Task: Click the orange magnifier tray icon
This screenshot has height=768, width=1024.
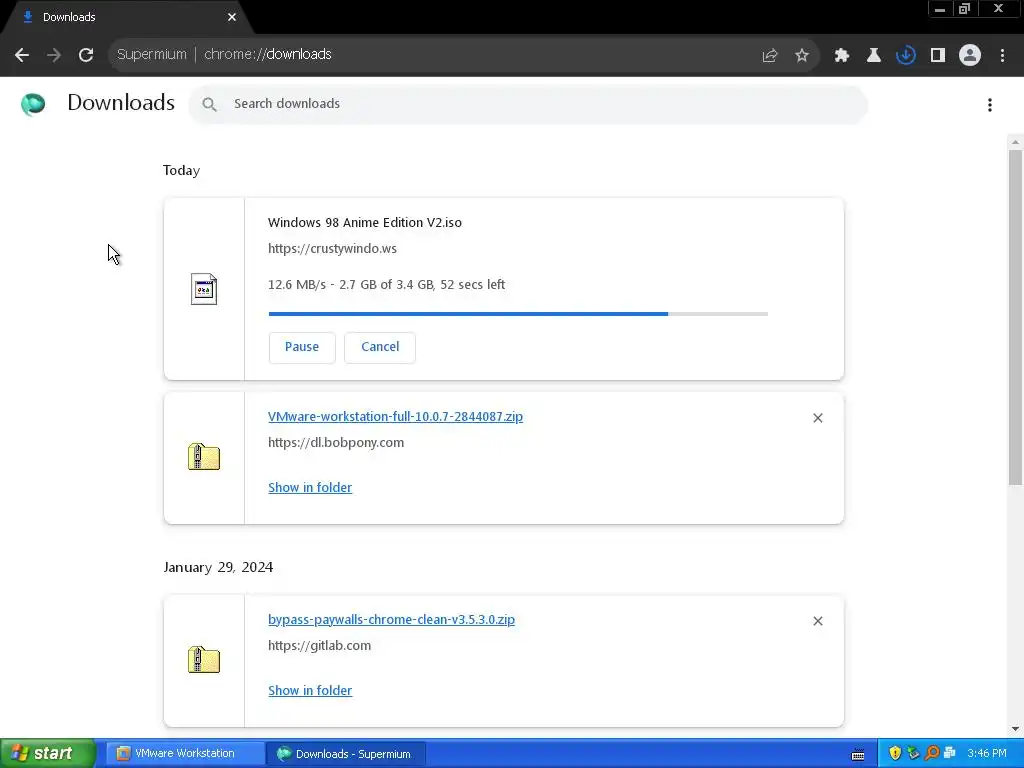Action: (x=932, y=753)
